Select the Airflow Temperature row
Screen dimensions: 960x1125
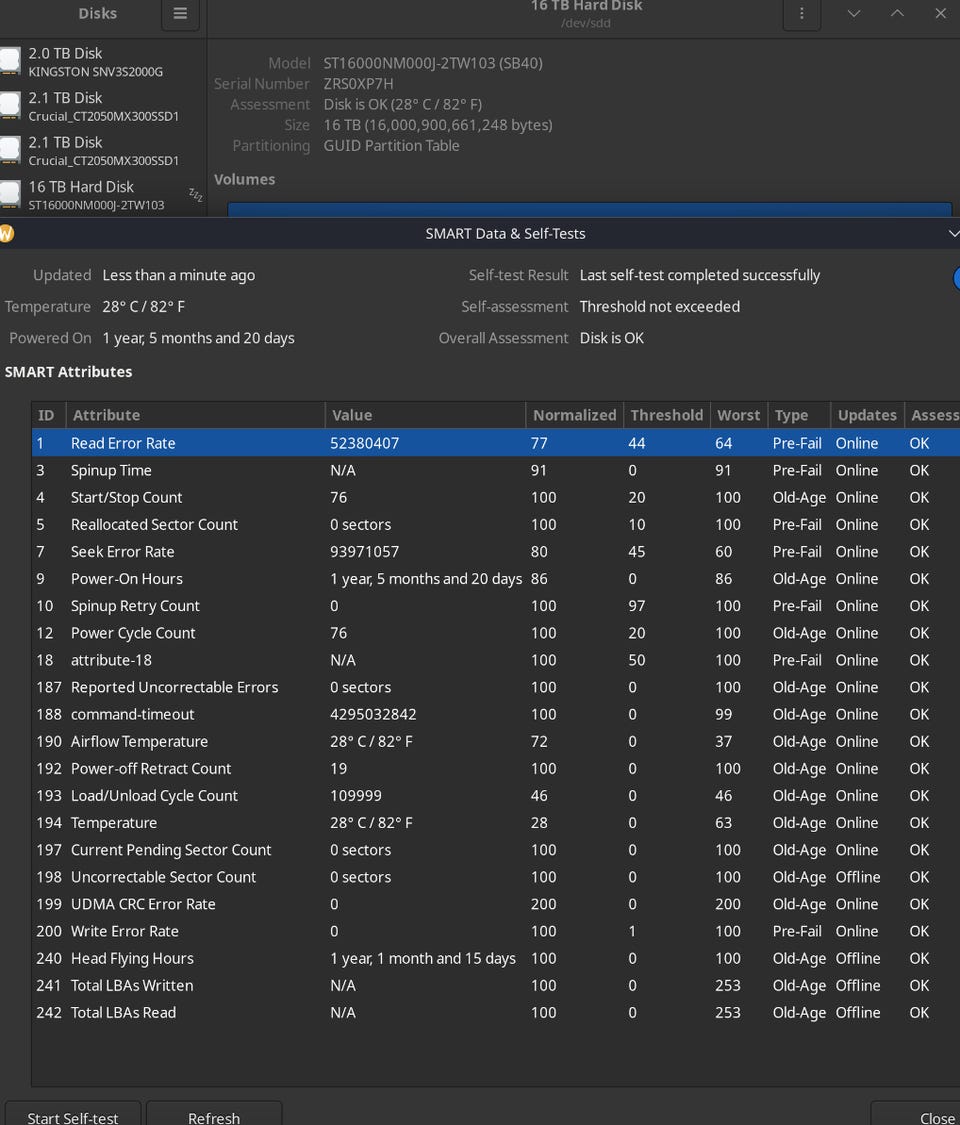496,741
